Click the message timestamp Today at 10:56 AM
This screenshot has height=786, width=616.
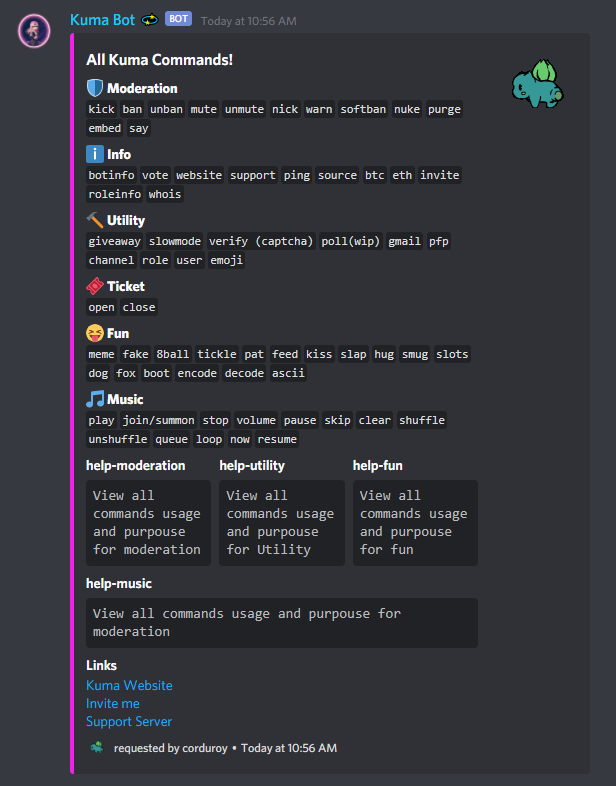click(x=247, y=20)
